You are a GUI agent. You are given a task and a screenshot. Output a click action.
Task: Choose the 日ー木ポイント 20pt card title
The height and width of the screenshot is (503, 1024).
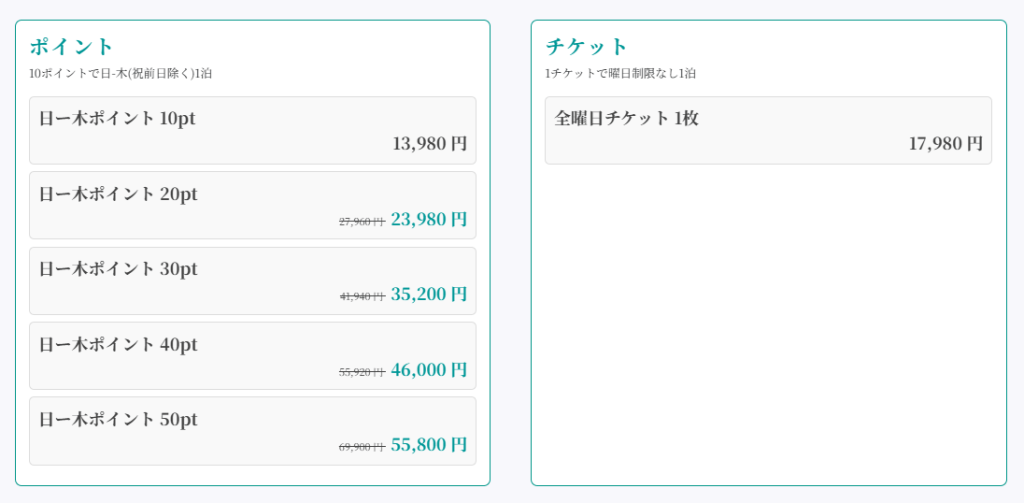118,194
